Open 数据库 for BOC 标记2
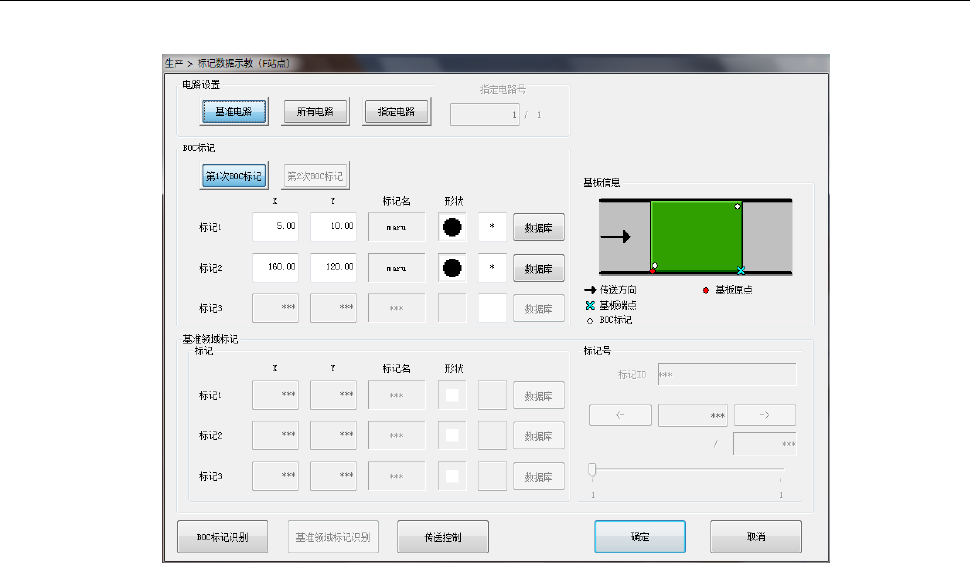970x563 pixels. 539,268
